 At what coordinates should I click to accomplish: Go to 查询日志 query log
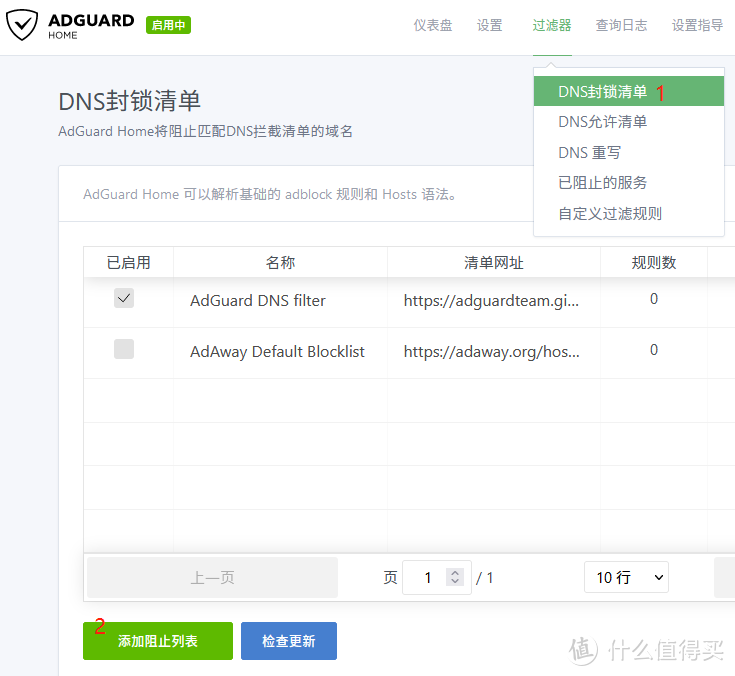click(x=621, y=25)
